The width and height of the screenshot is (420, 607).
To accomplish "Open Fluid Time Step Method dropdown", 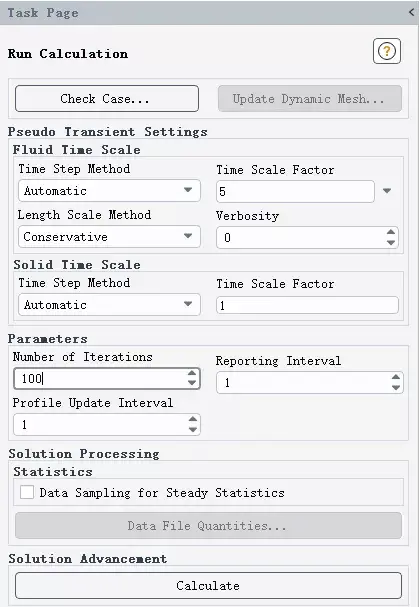I will (x=109, y=190).
